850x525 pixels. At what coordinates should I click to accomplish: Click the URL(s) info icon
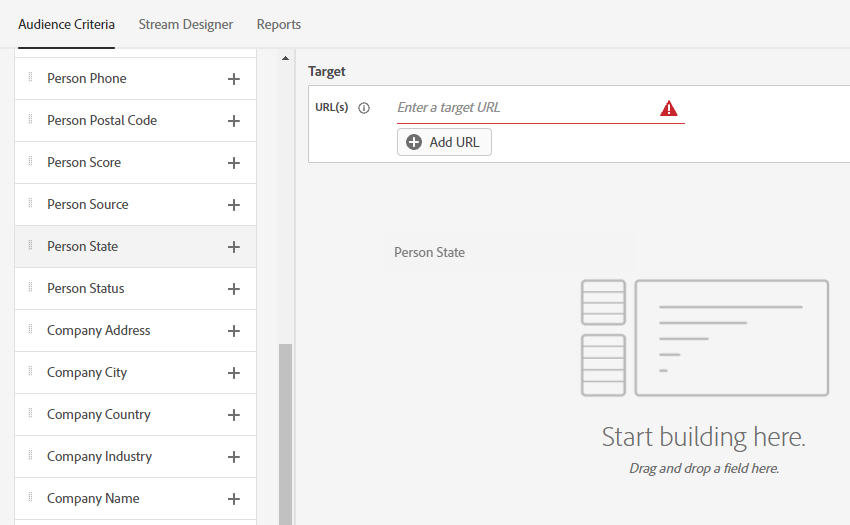point(364,108)
